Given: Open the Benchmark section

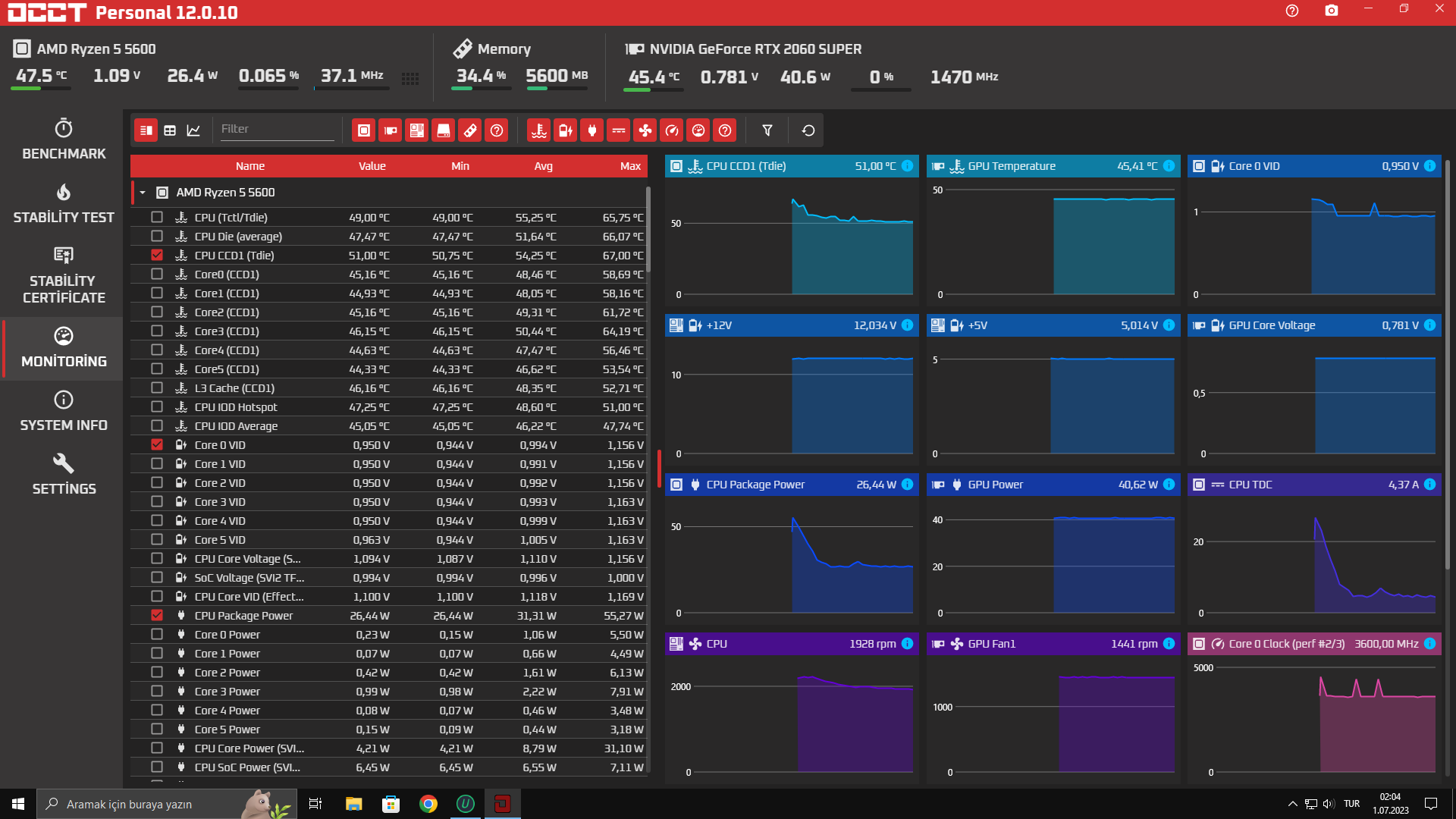Looking at the screenshot, I should point(64,139).
